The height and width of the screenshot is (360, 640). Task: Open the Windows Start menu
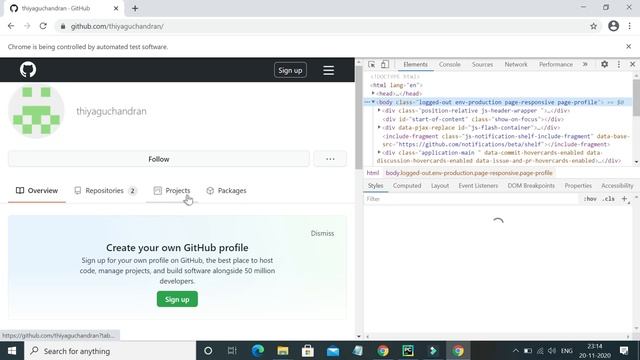coord(12,351)
